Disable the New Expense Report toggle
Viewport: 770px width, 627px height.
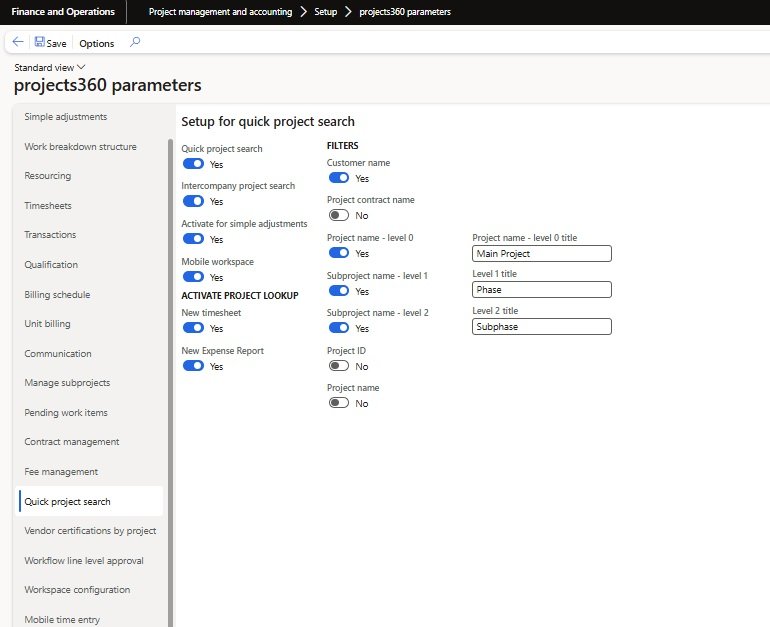[x=193, y=366]
